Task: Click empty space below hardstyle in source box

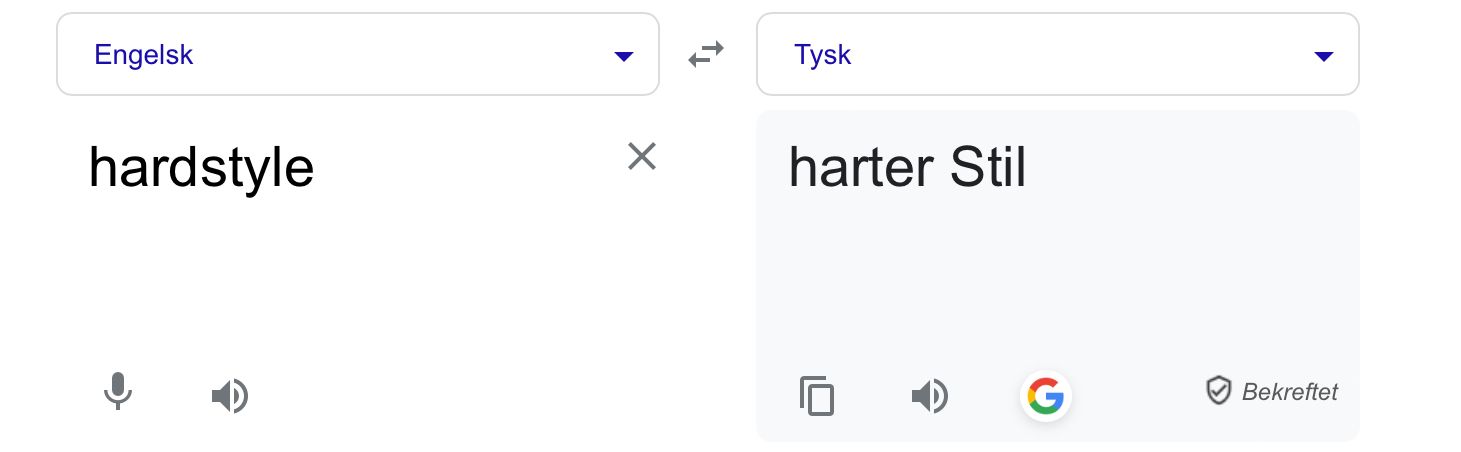Action: pos(350,280)
